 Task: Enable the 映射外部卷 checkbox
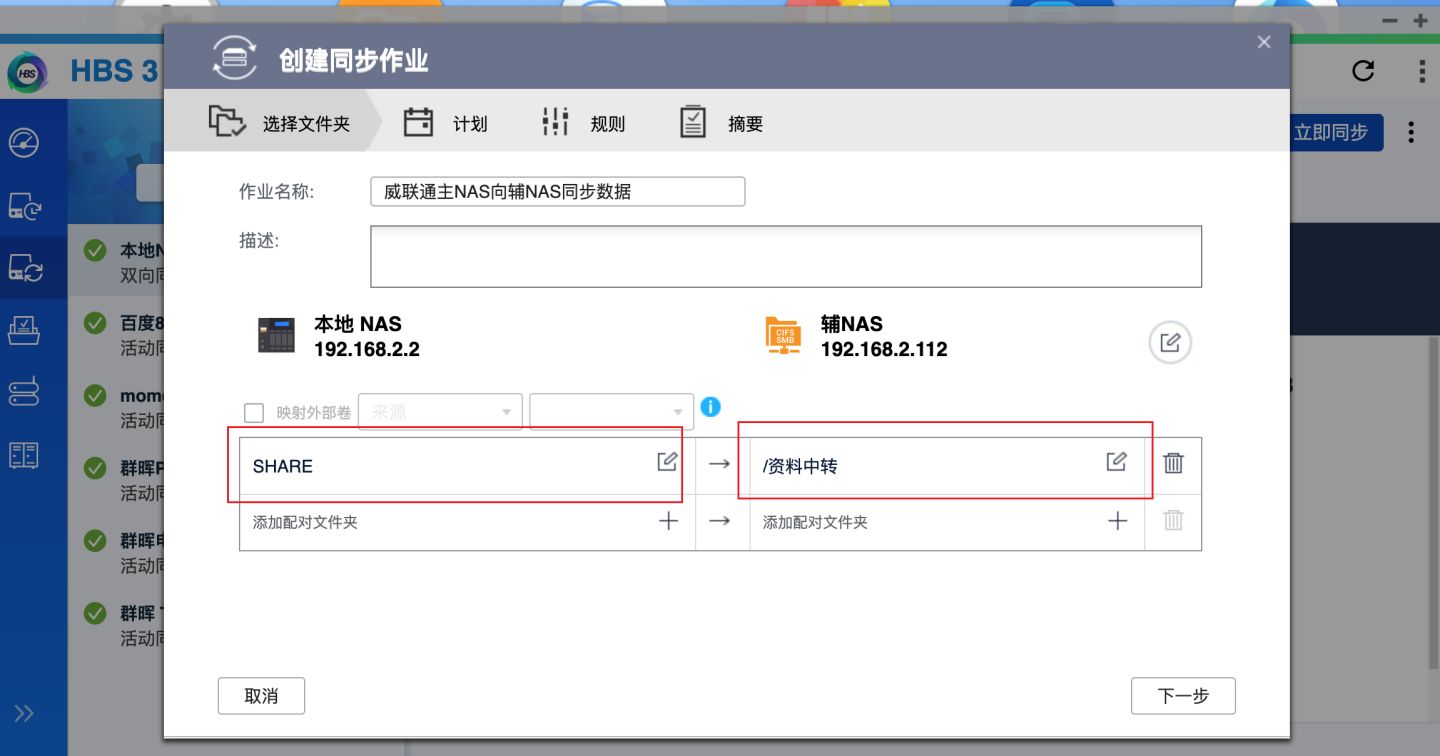(x=254, y=411)
